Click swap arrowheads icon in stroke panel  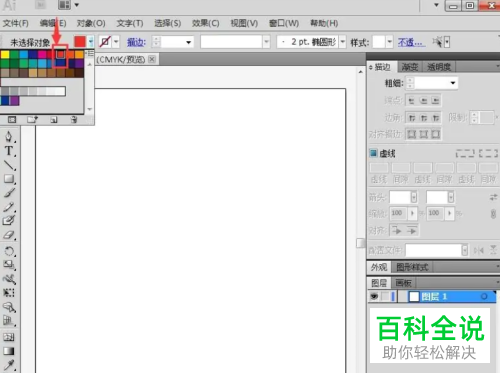[x=493, y=197]
